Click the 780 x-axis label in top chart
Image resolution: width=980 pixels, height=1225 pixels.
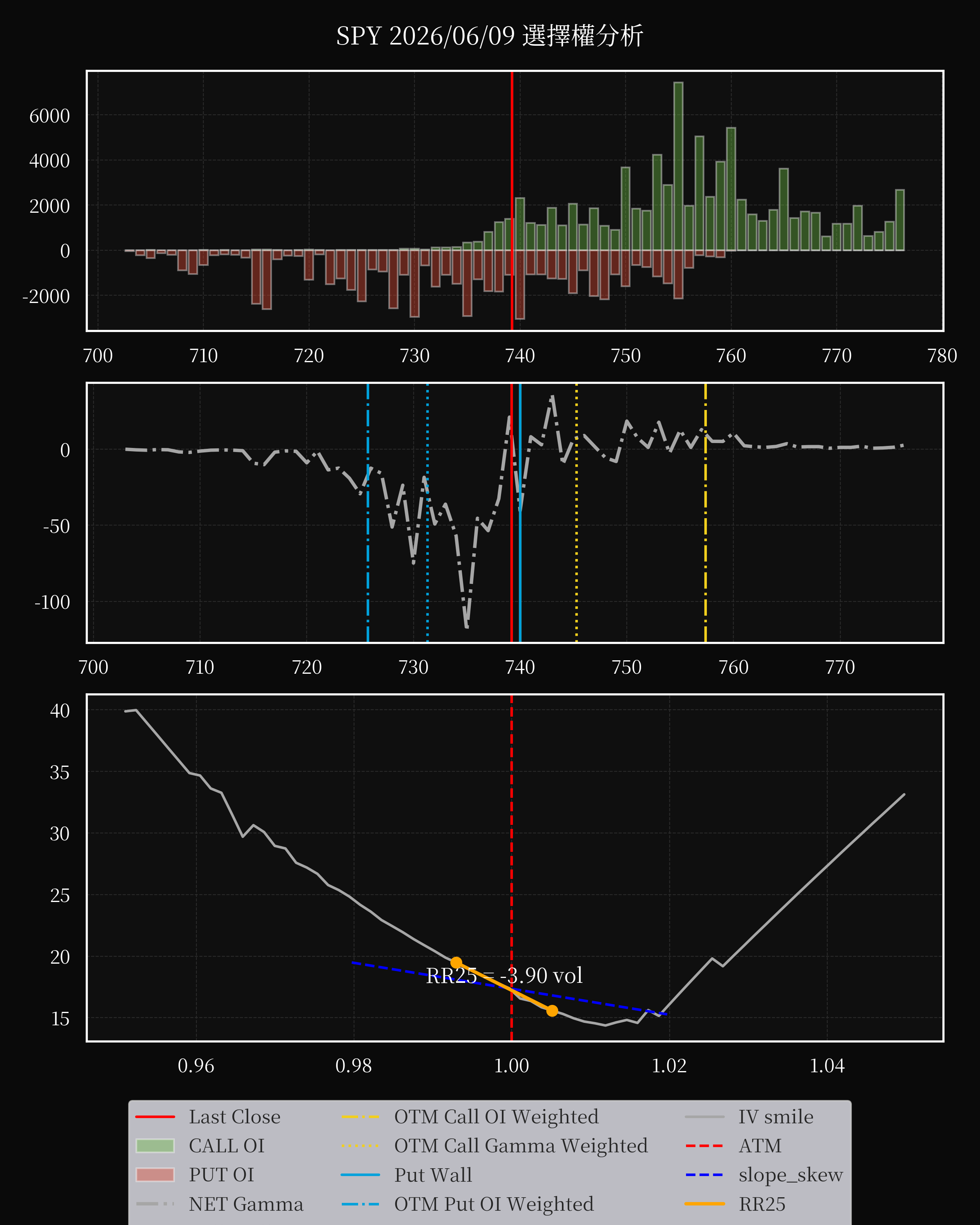click(942, 356)
